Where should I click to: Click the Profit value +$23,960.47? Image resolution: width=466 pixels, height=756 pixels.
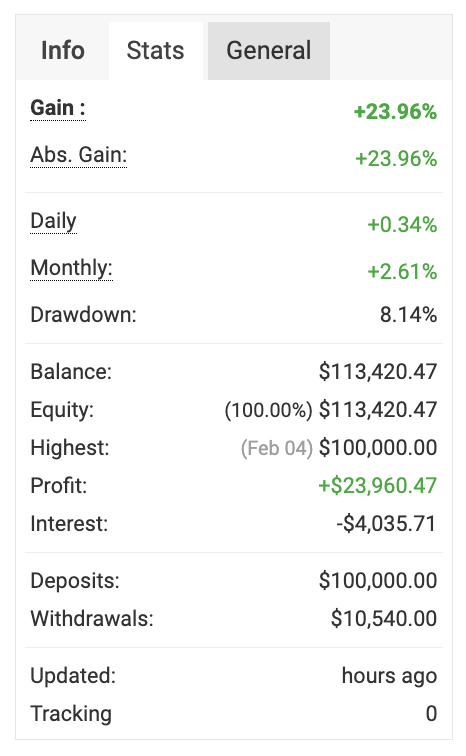[377, 486]
